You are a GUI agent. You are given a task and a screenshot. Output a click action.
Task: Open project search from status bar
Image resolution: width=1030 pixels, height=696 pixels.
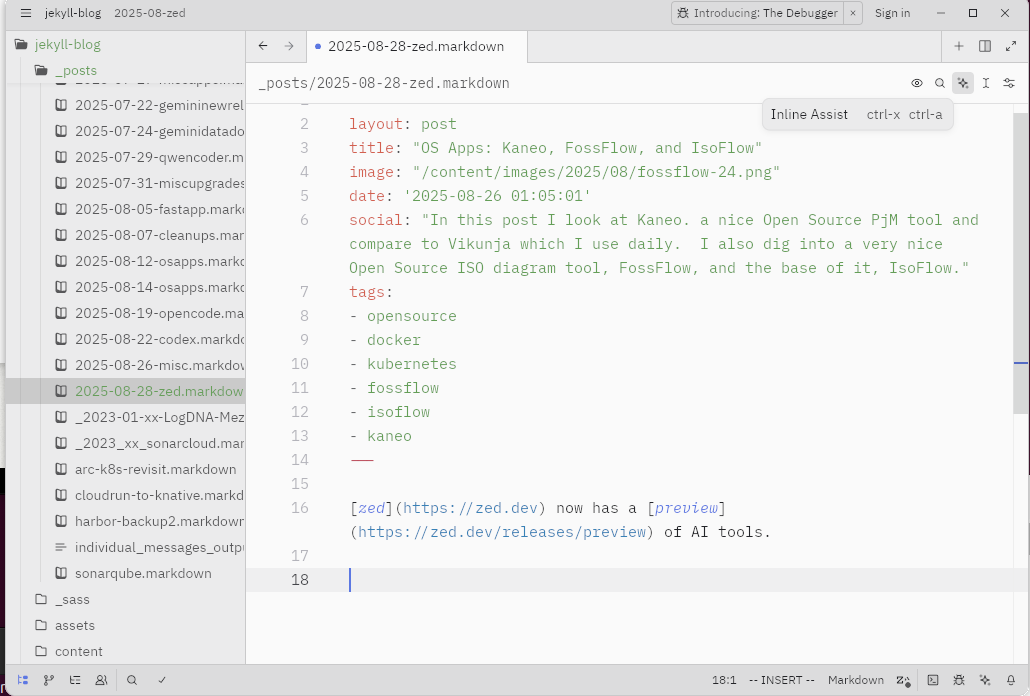132,680
